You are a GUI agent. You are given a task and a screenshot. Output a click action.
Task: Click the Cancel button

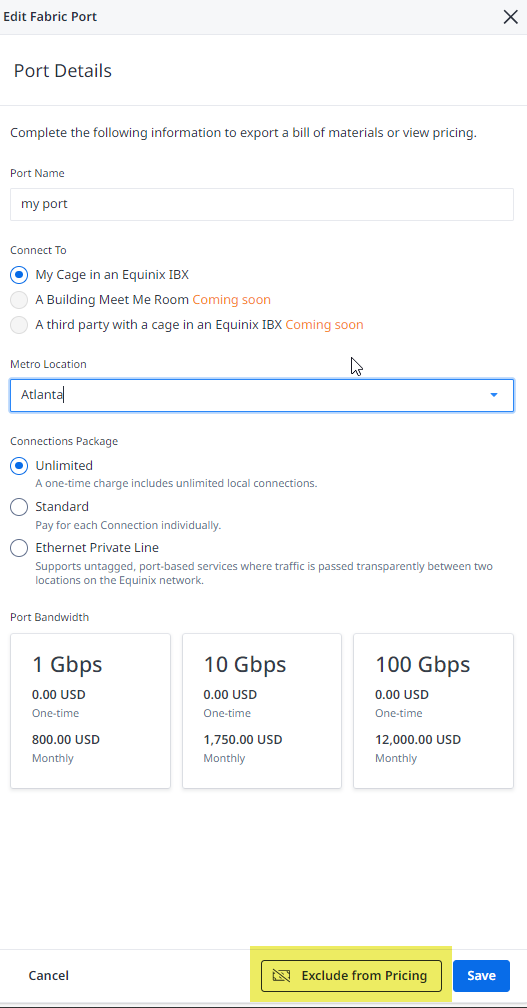point(48,975)
